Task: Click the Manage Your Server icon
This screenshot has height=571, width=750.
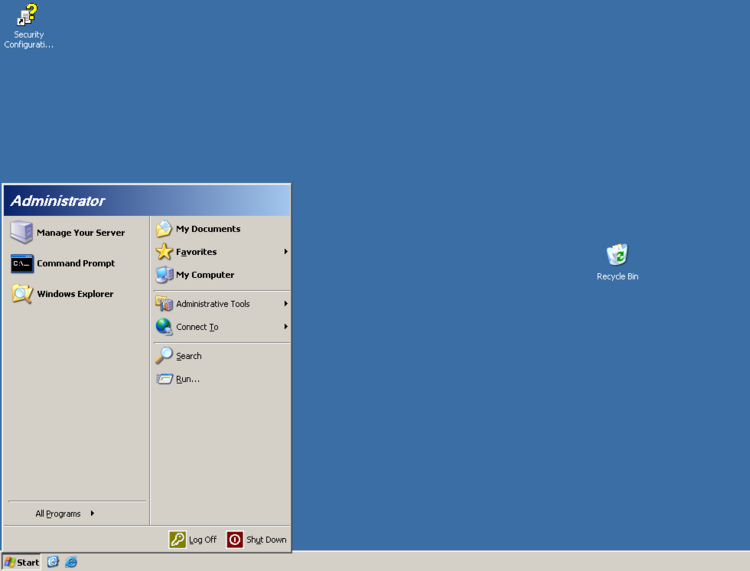Action: (22, 232)
